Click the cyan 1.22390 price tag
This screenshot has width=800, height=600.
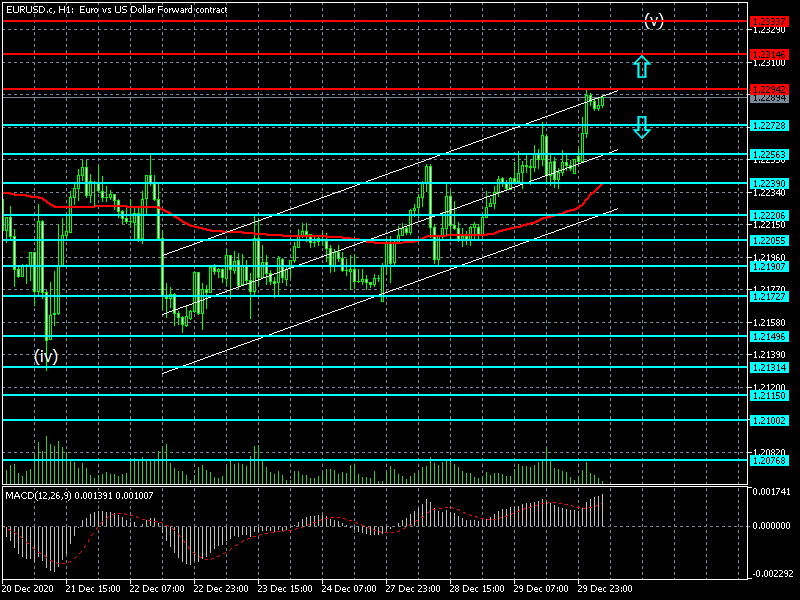769,184
